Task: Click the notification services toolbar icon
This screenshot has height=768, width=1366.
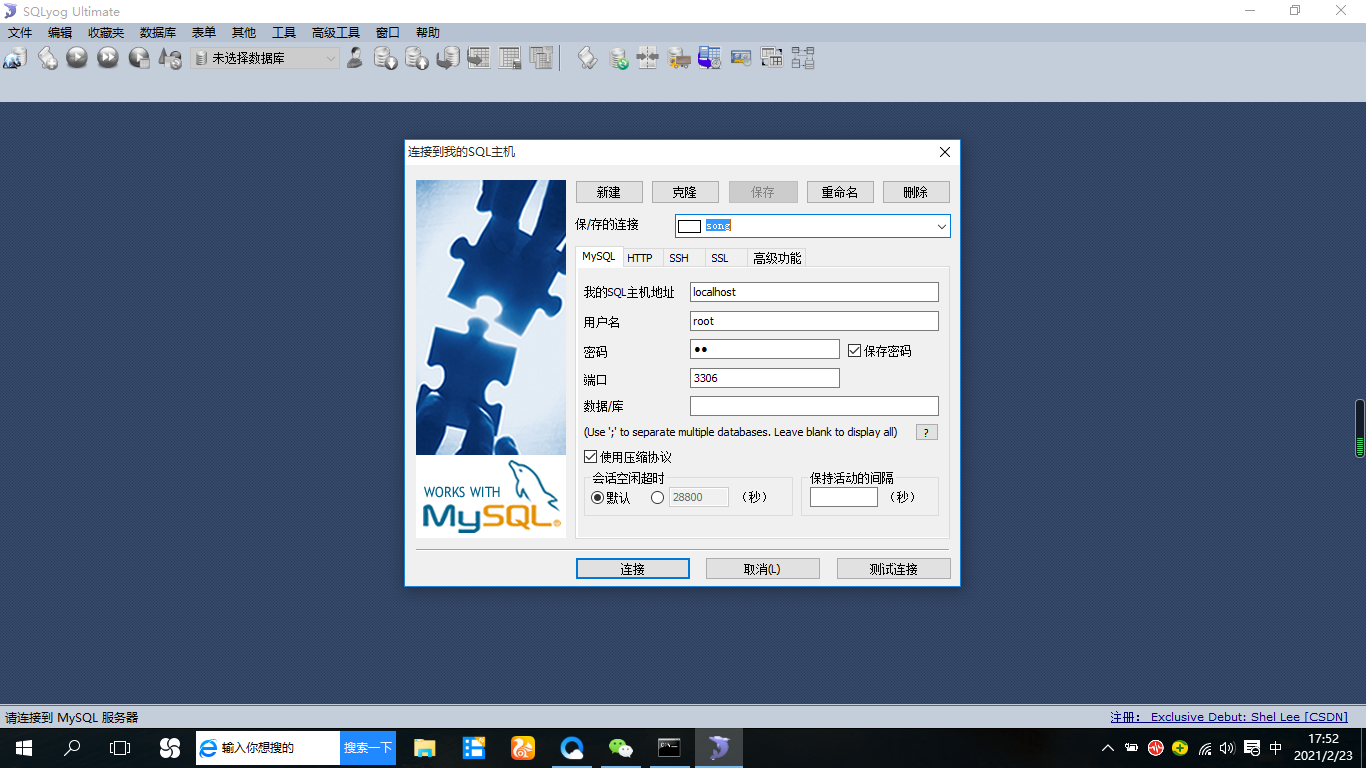Action: [x=741, y=58]
